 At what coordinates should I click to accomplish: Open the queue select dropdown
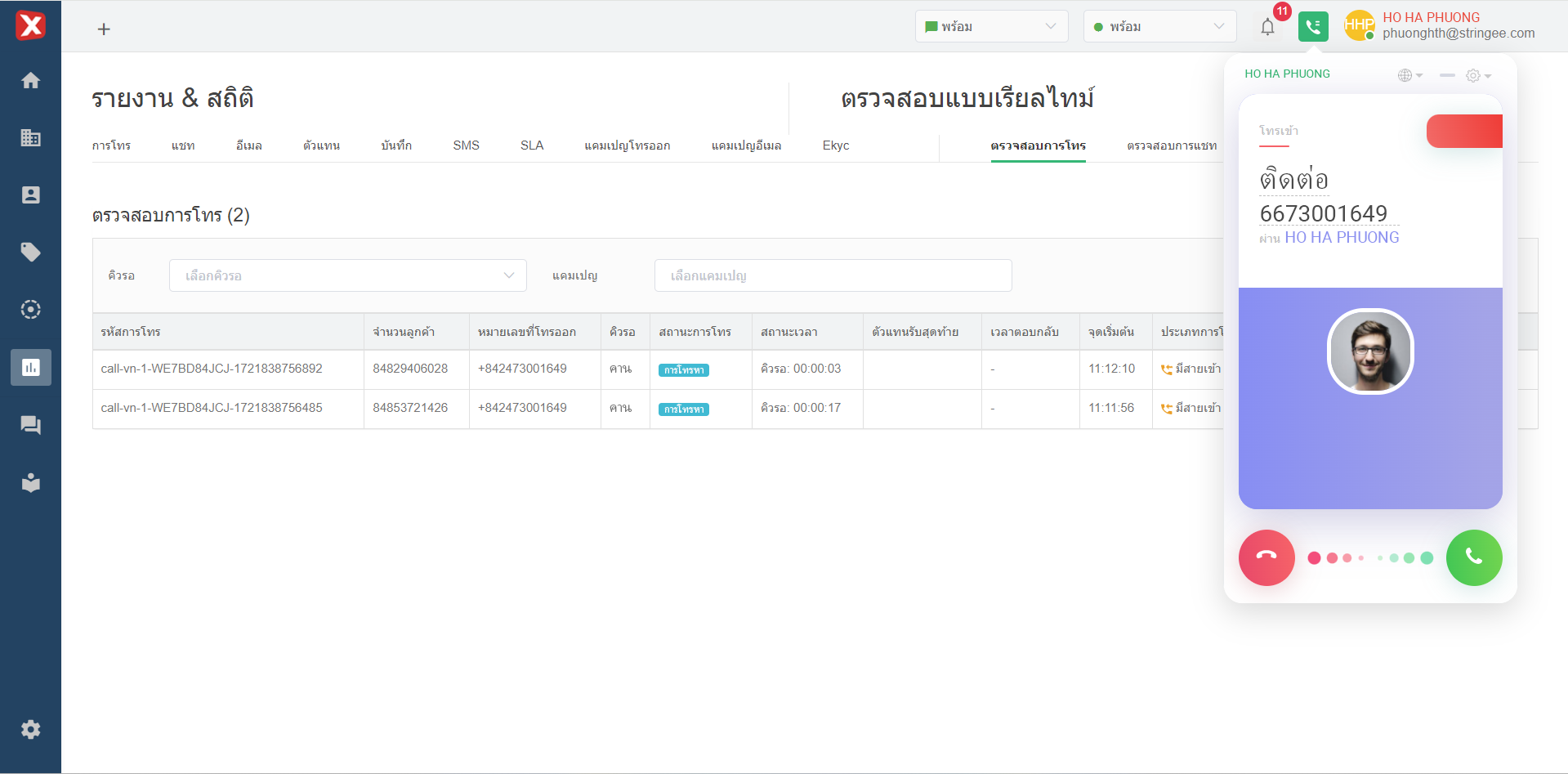pos(347,275)
